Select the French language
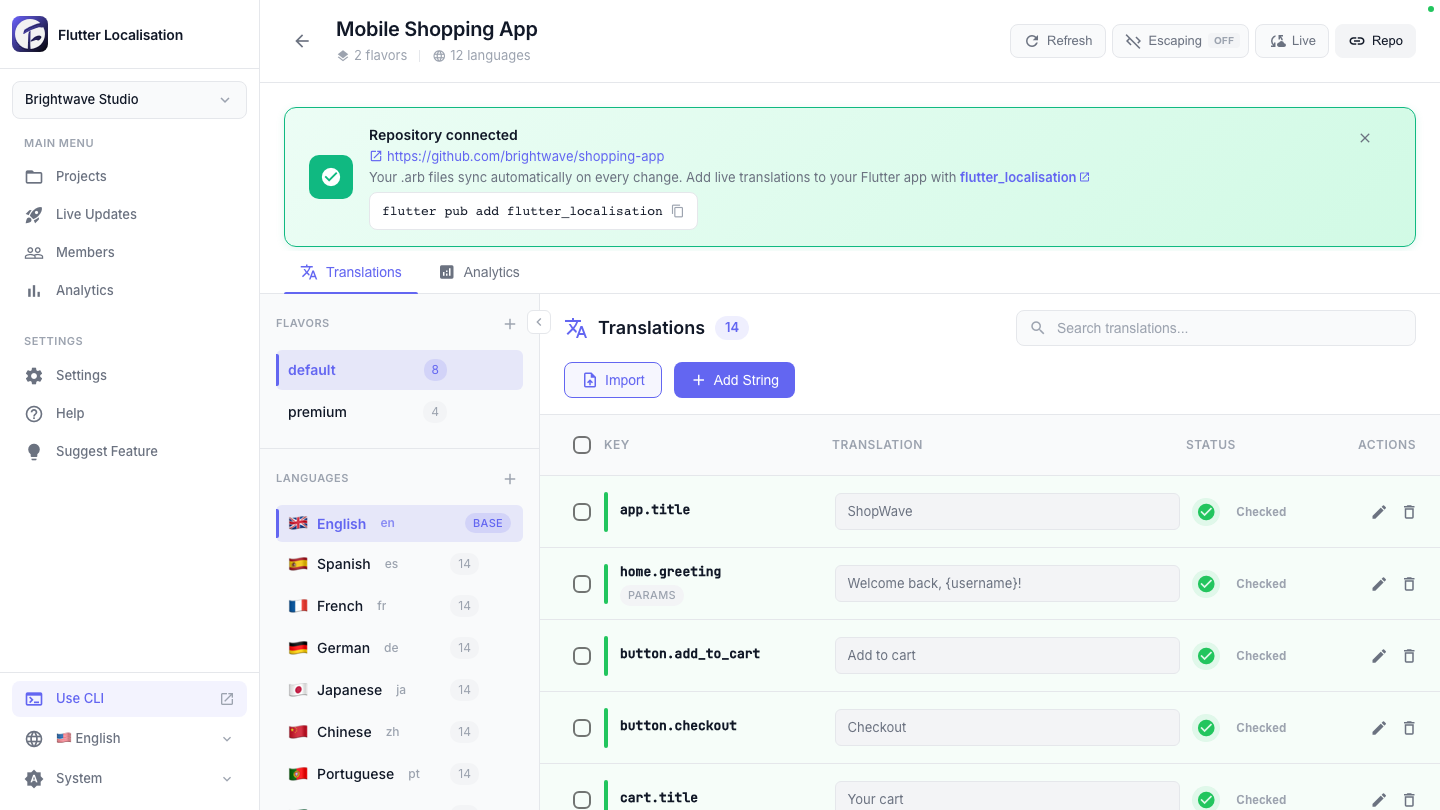This screenshot has height=810, width=1440. click(x=399, y=606)
